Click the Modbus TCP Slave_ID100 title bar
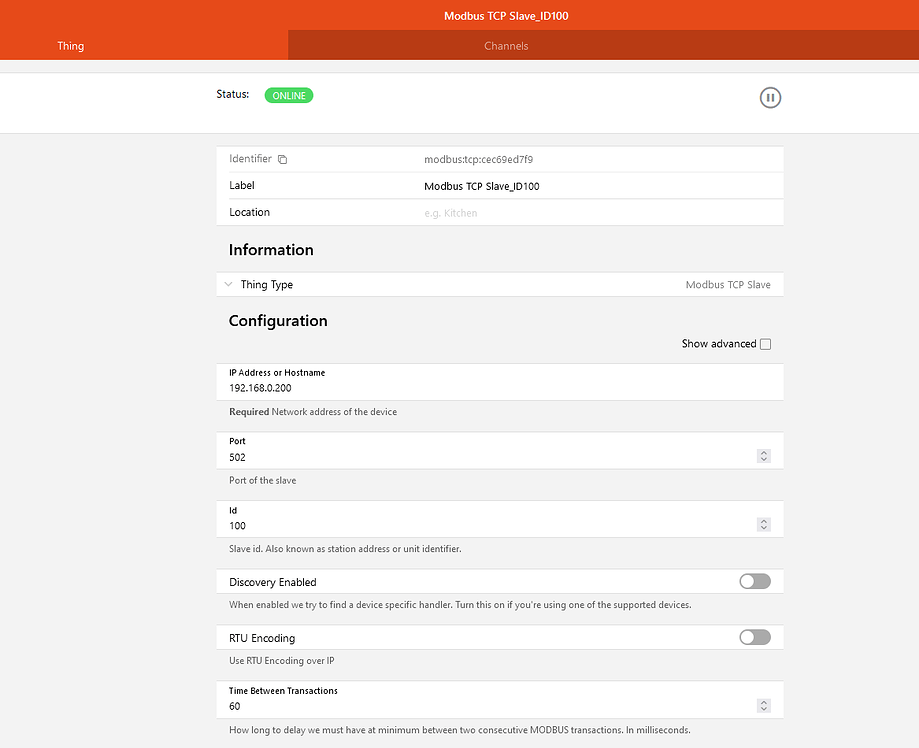919x748 pixels. [505, 15]
